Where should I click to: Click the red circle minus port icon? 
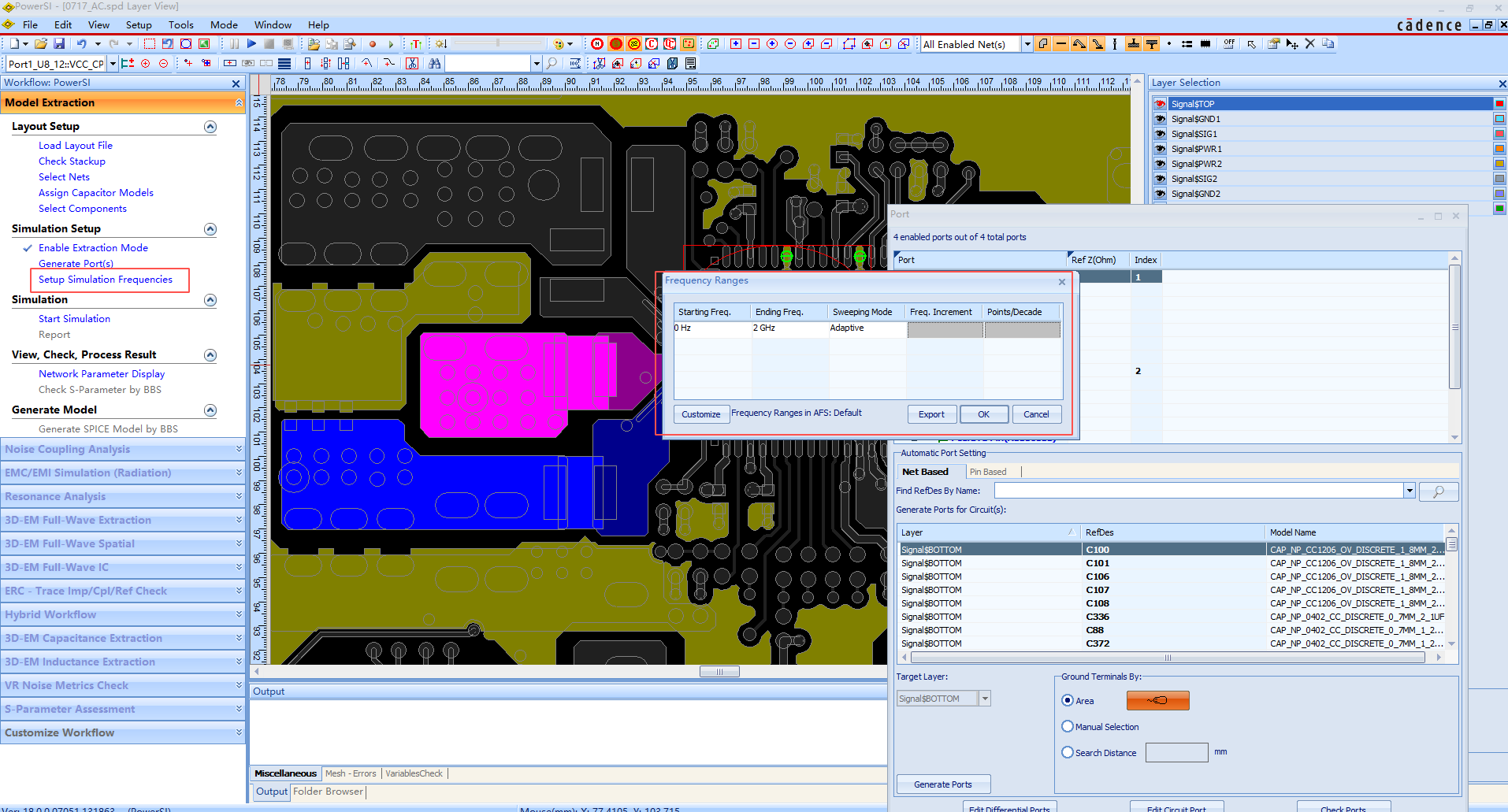(x=163, y=63)
